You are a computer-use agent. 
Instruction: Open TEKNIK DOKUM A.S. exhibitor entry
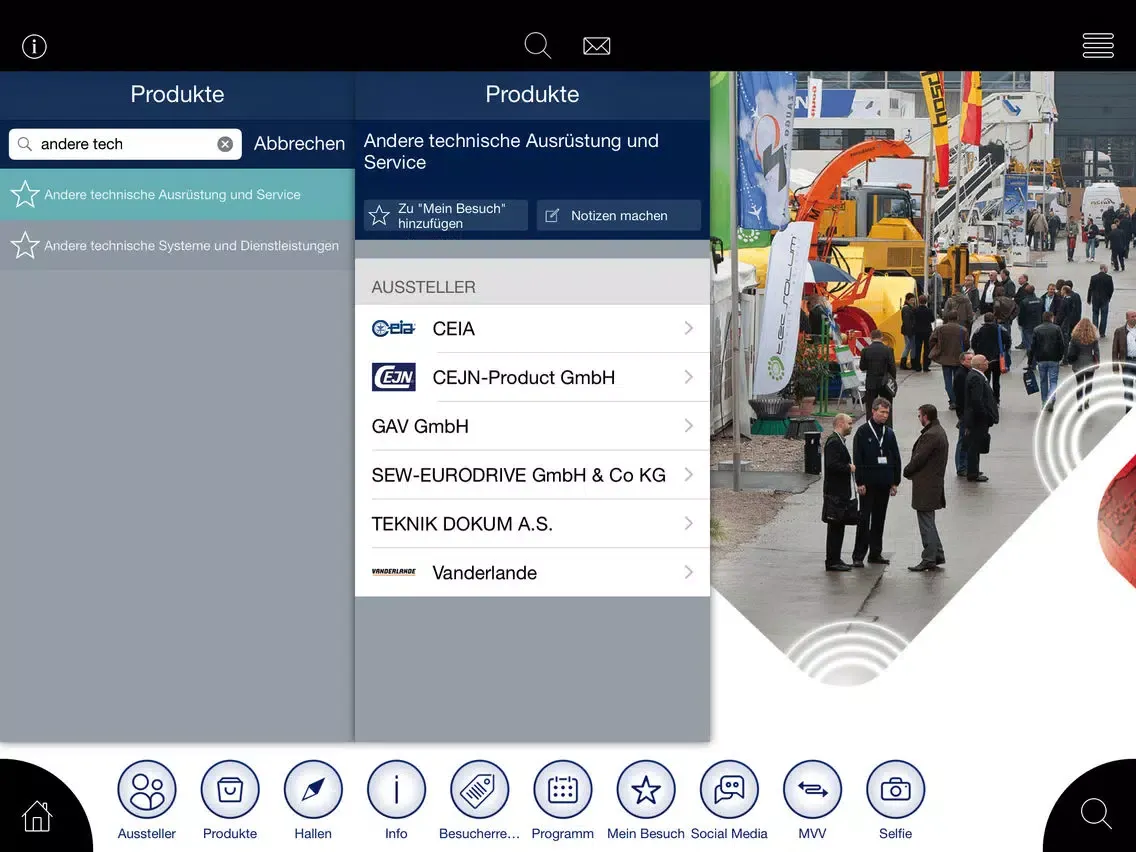click(x=532, y=523)
